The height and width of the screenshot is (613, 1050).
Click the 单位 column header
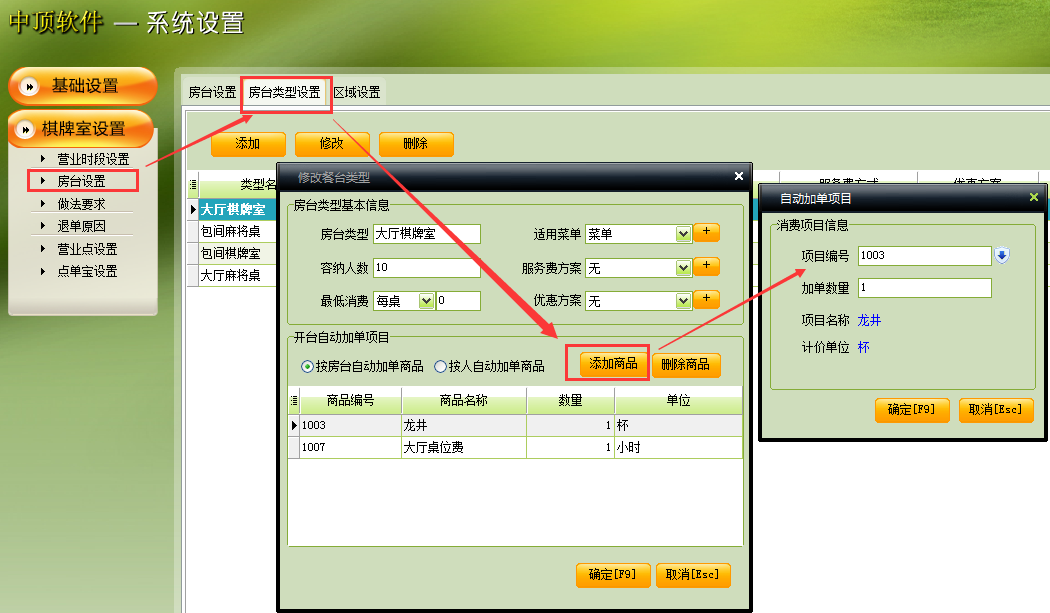coord(678,401)
